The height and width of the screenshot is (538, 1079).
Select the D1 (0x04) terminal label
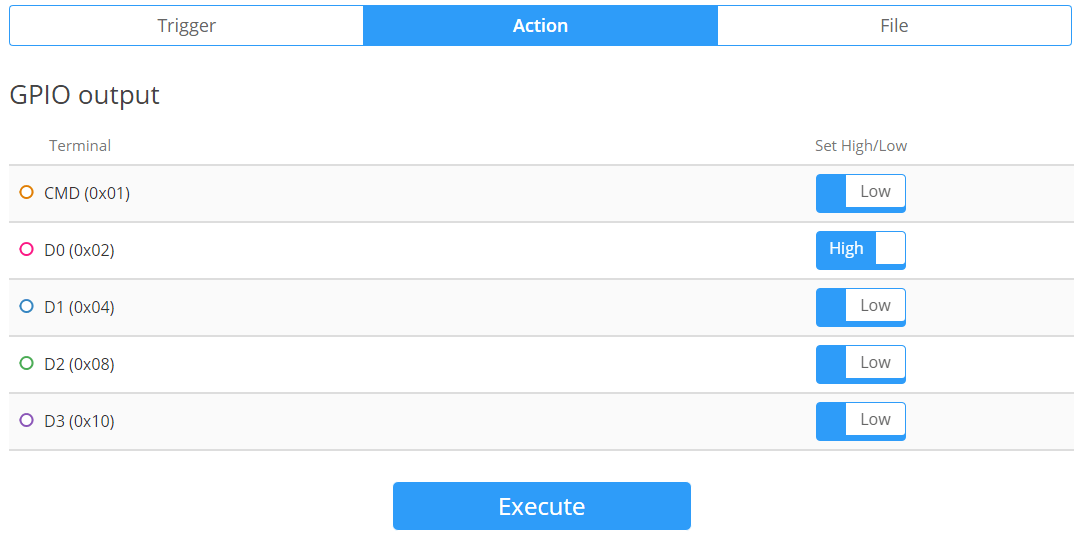pos(79,307)
